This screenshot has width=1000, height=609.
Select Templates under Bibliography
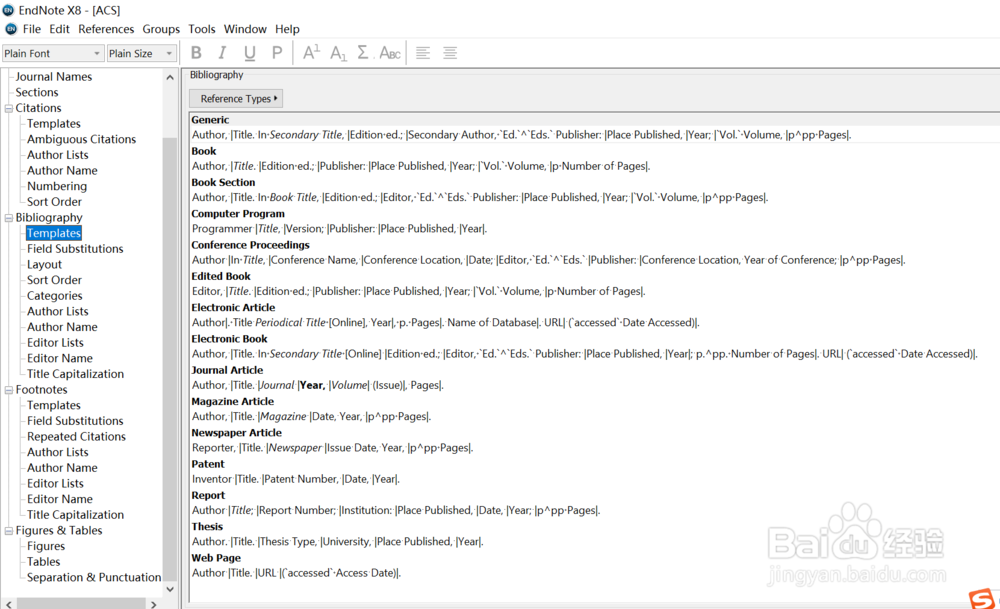(54, 233)
